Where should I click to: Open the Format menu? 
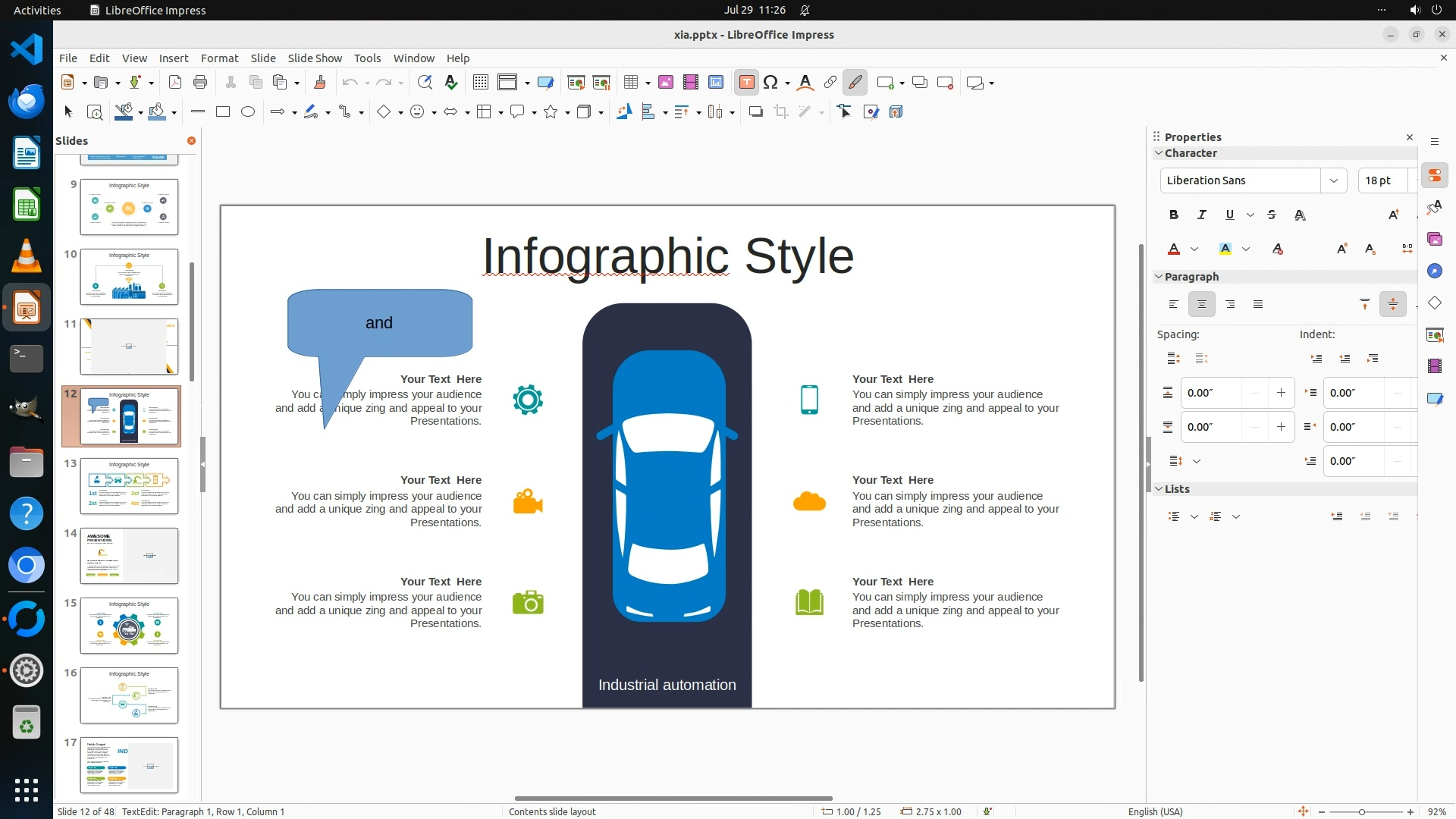coord(219,58)
